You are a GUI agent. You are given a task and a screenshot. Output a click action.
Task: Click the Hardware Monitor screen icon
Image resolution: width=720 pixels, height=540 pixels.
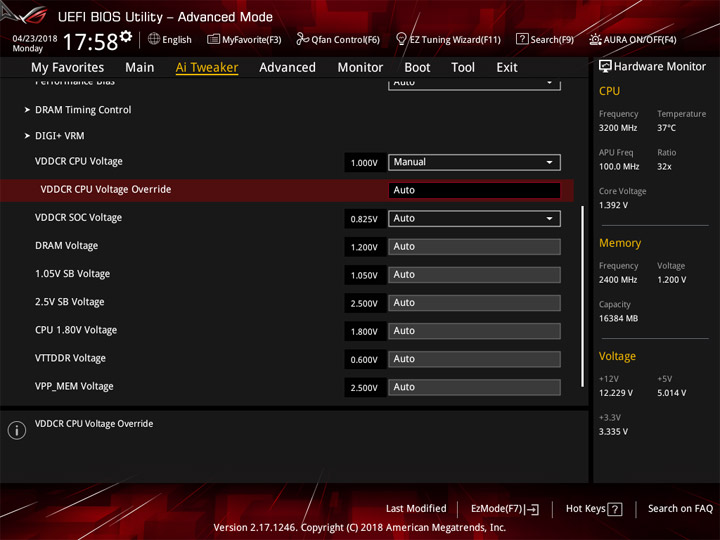pos(605,67)
